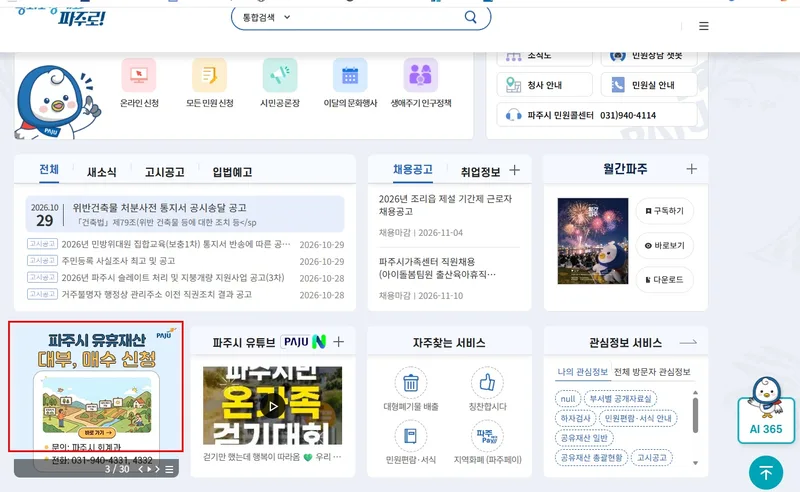The height and width of the screenshot is (492, 800).
Task: Open the 생애주기인구정책 icon
Action: [420, 76]
